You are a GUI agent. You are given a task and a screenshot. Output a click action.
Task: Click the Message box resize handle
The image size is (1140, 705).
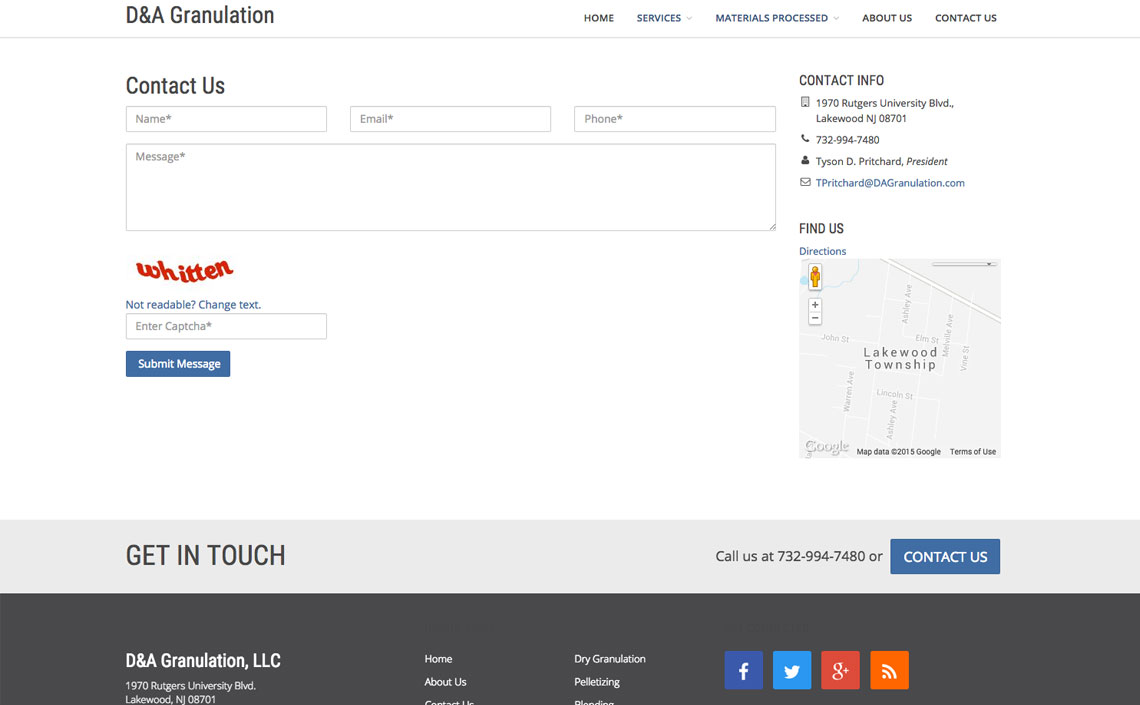point(772,227)
